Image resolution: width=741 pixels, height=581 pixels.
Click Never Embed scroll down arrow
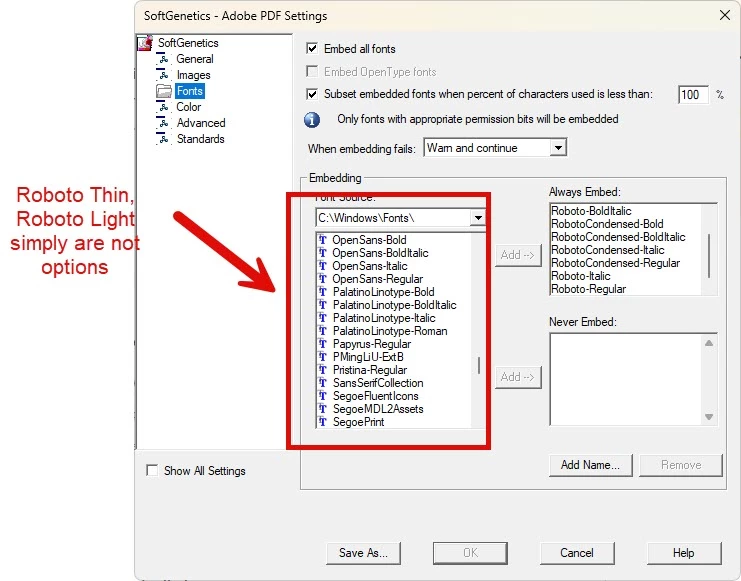(x=709, y=417)
